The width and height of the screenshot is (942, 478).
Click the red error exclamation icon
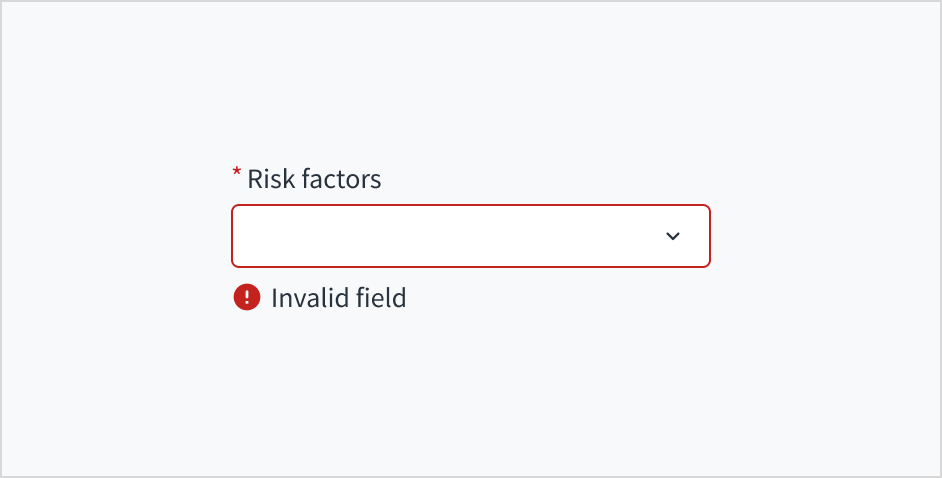[246, 297]
